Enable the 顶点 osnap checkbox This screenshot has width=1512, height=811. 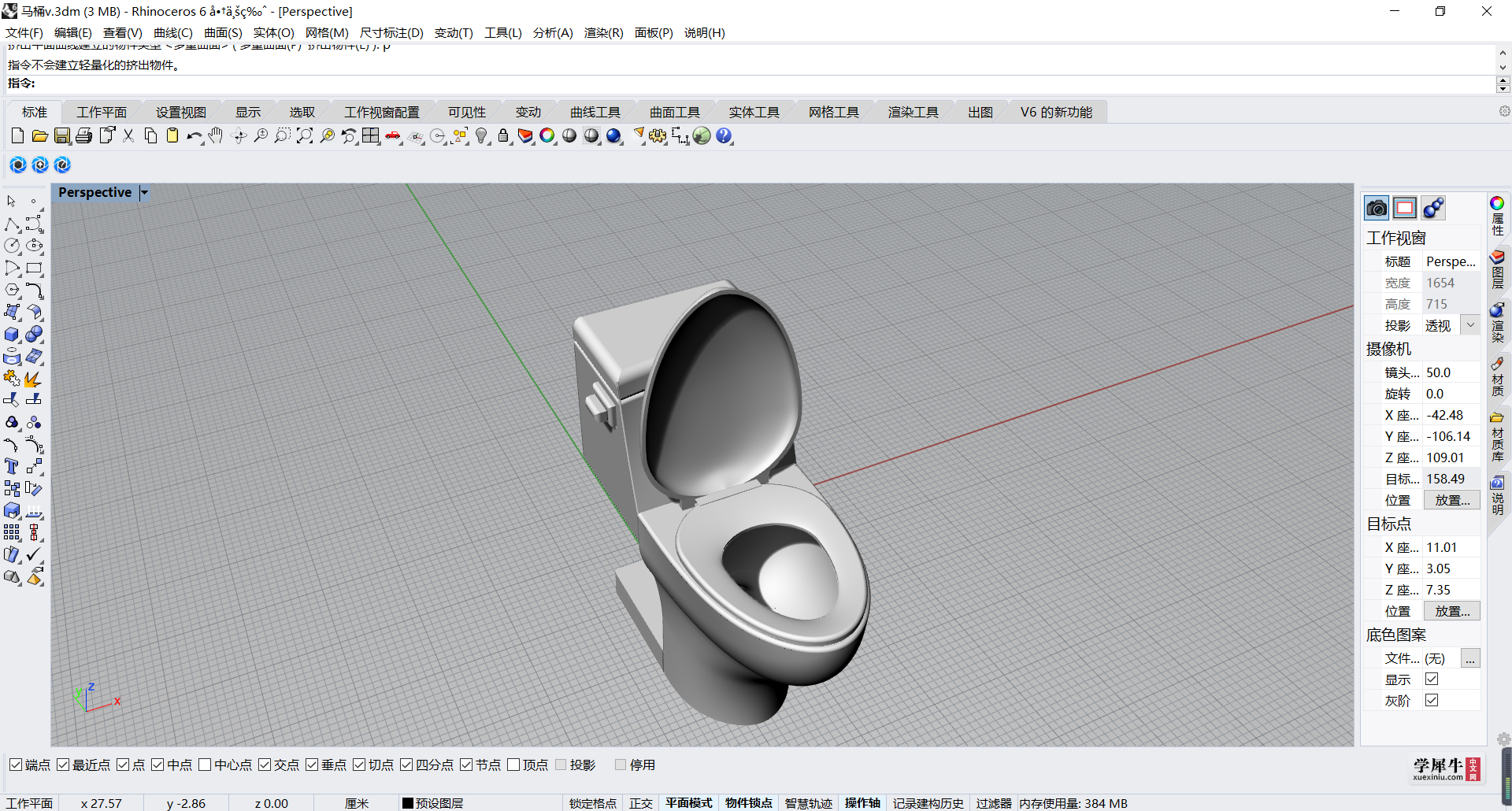[x=513, y=765]
